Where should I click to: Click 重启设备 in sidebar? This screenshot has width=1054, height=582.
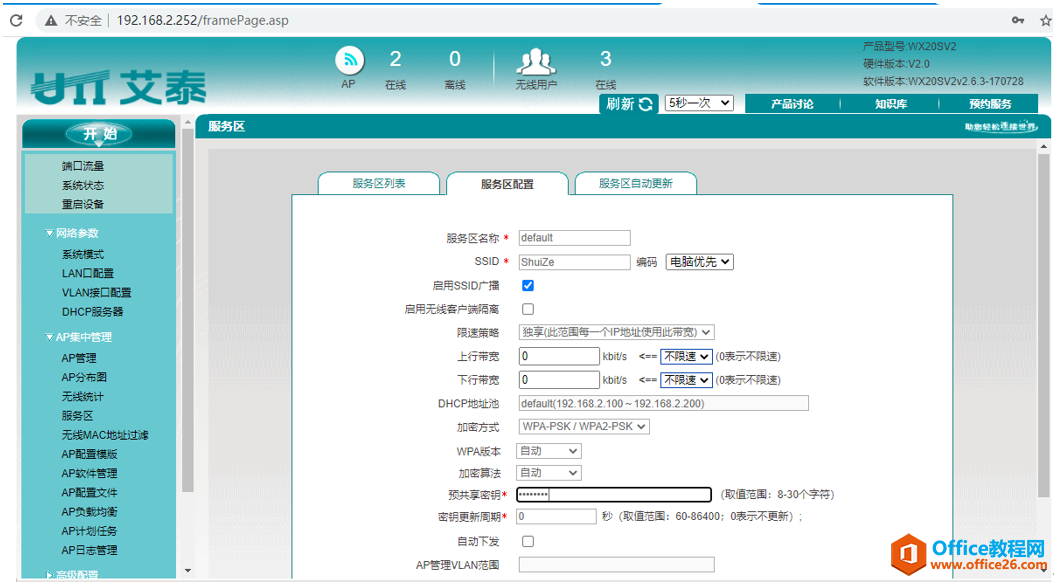point(83,204)
